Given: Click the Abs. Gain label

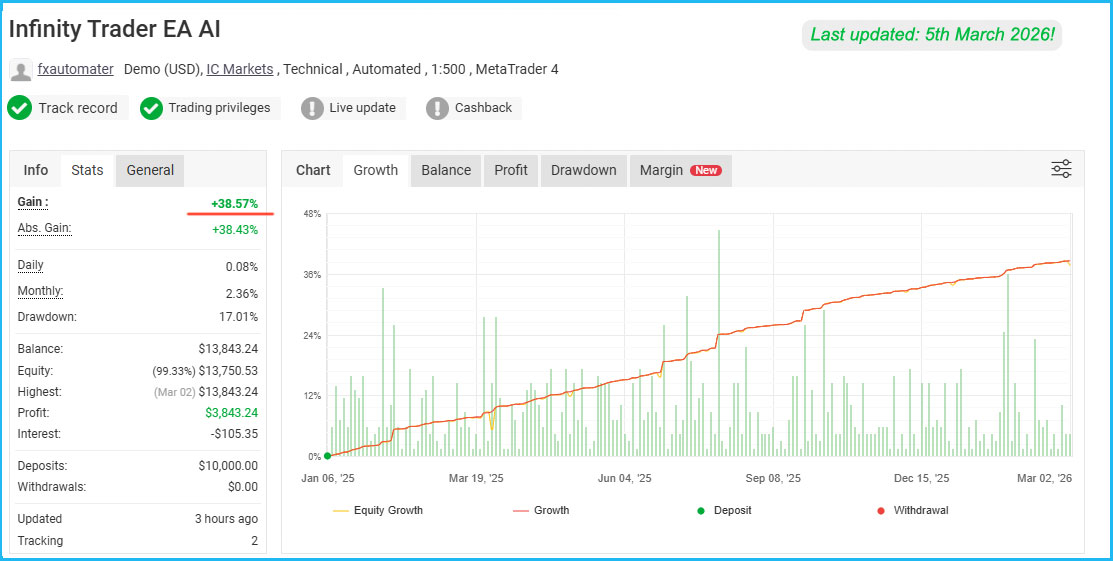Looking at the screenshot, I should [44, 229].
